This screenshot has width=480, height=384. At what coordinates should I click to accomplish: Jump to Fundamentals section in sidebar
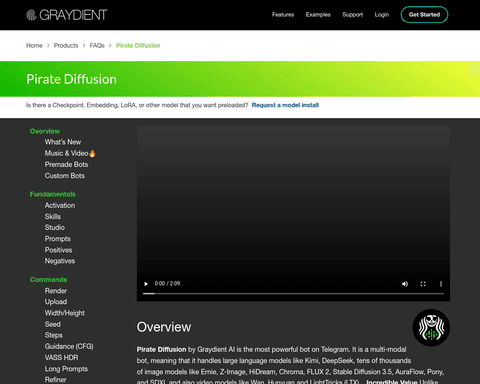52,194
